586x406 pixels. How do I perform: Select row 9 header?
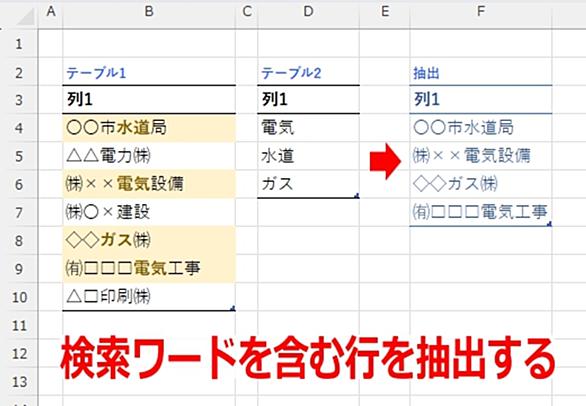(19, 269)
